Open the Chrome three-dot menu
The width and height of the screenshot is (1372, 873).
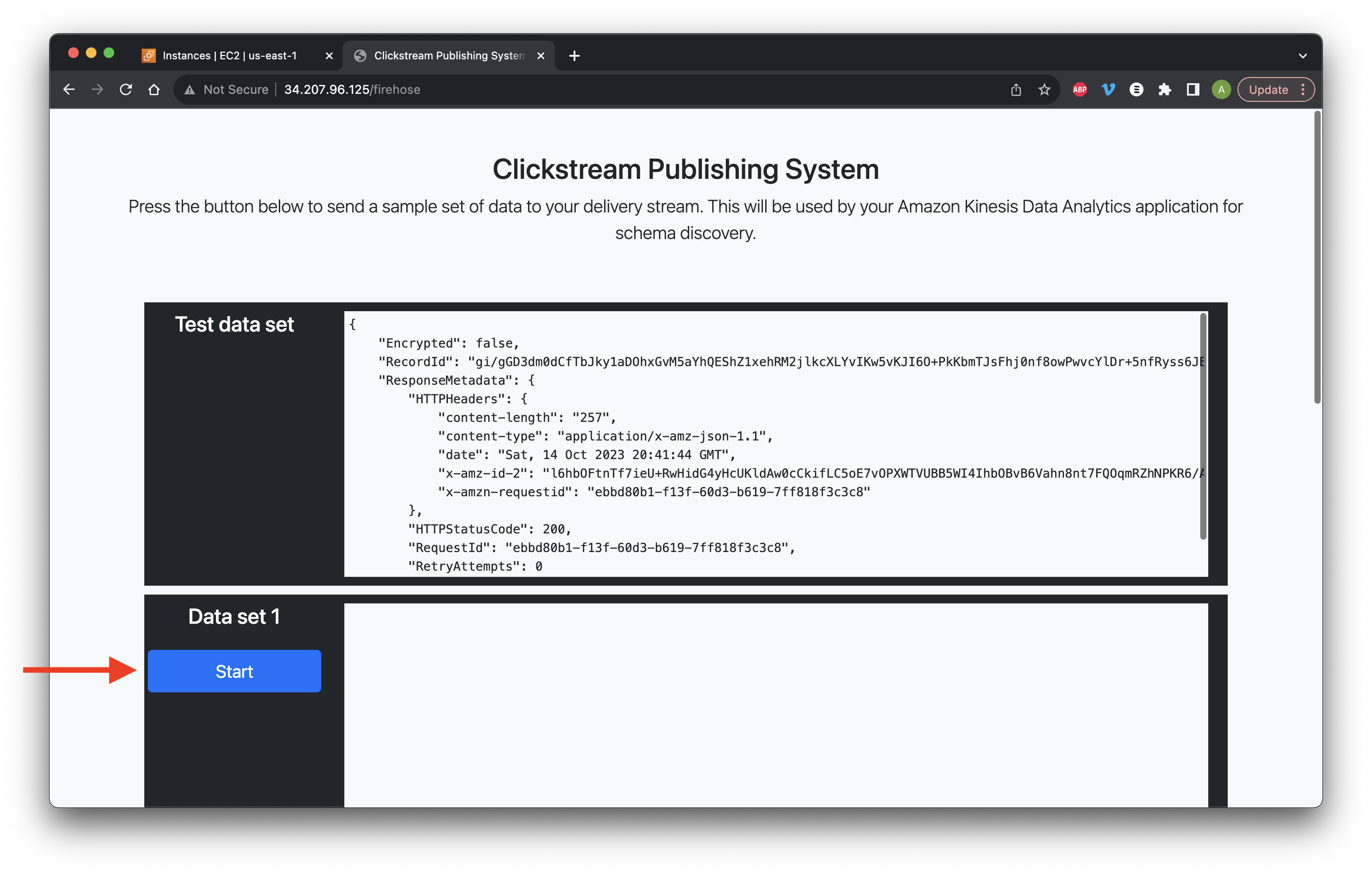click(1303, 89)
